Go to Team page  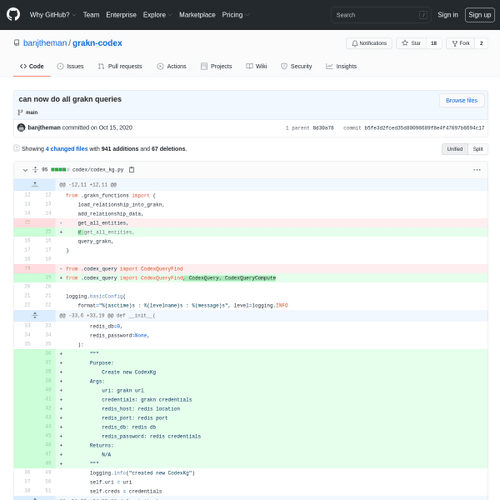91,15
